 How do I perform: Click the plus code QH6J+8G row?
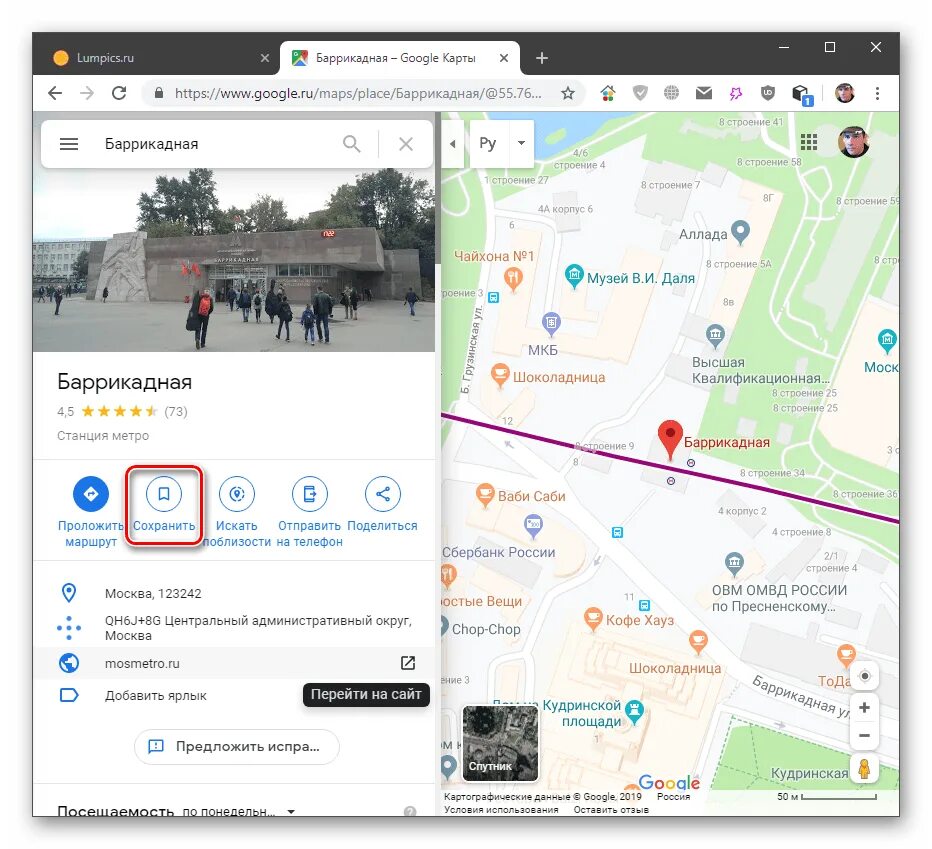pyautogui.click(x=234, y=628)
